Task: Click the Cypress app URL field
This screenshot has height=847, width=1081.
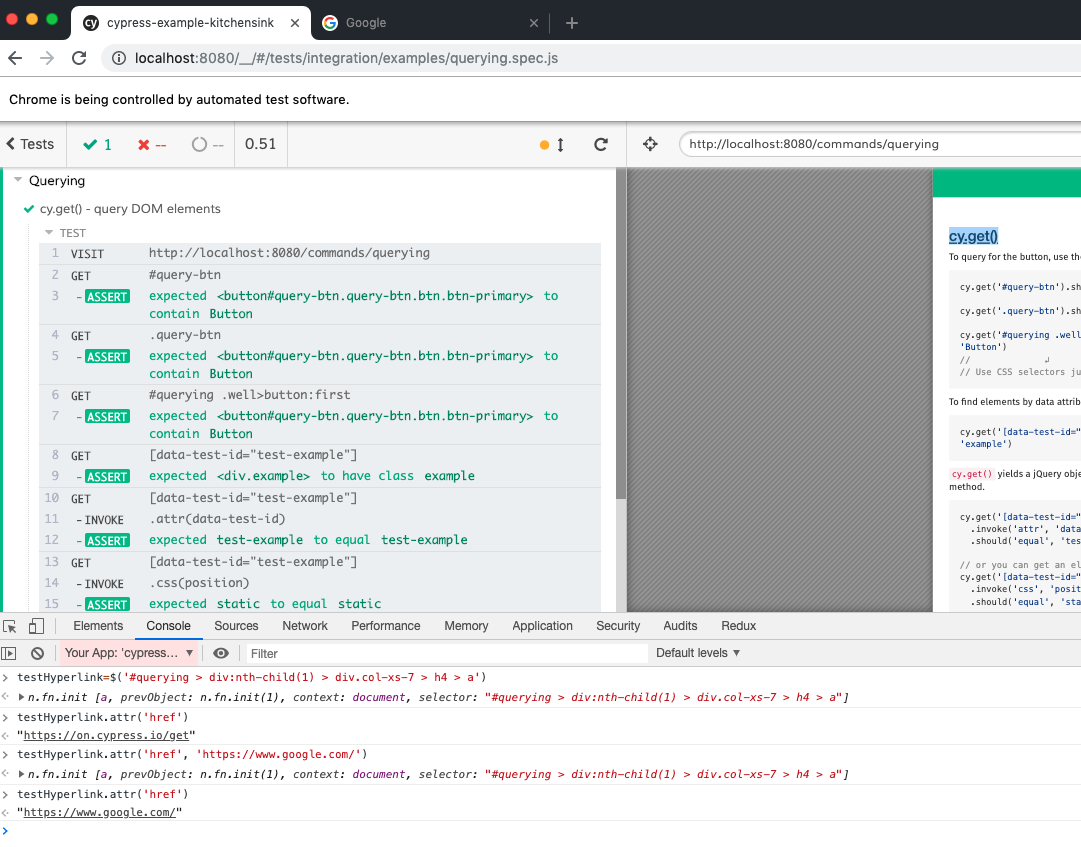Action: tap(880, 144)
